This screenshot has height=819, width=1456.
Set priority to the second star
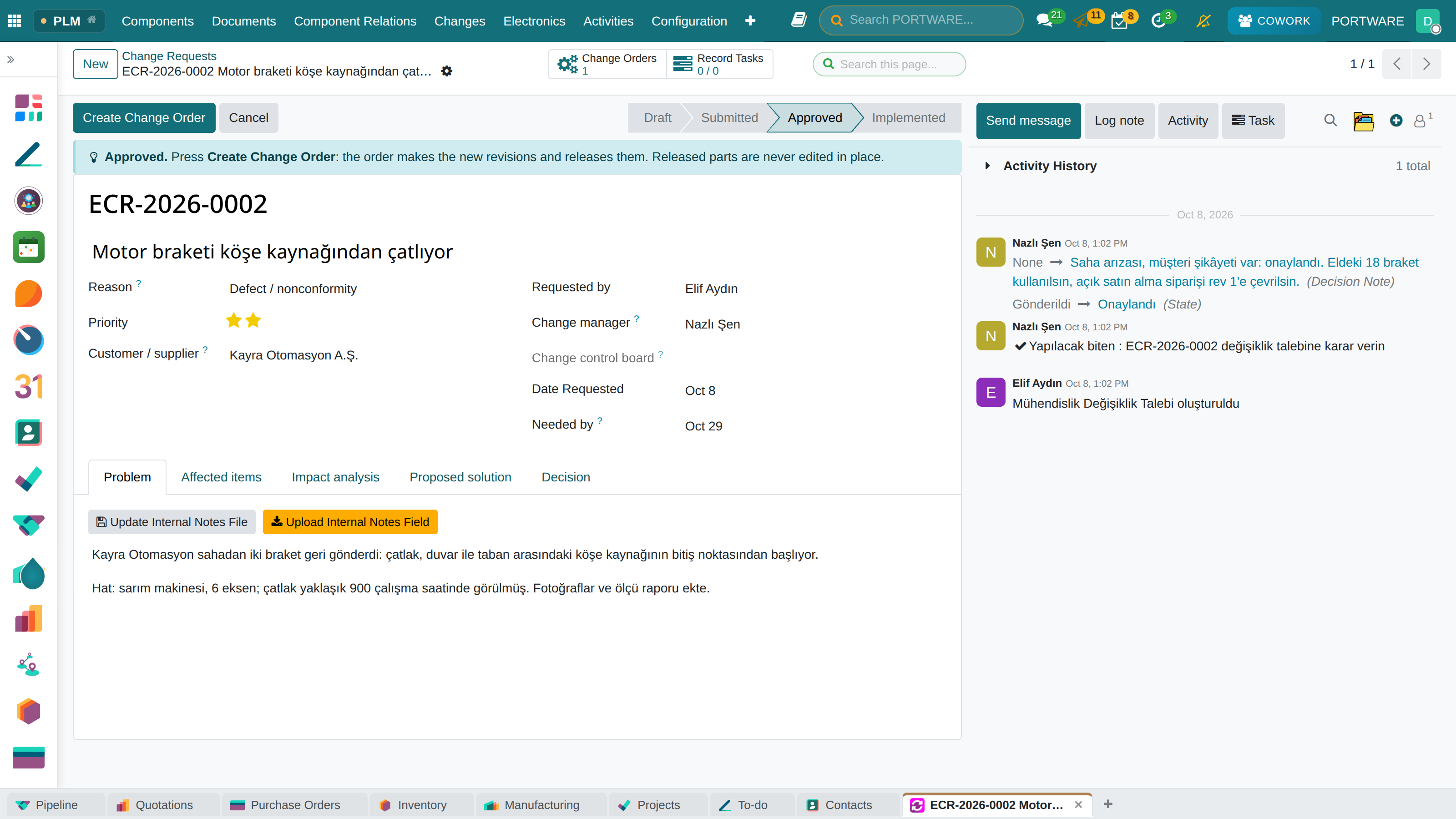point(253,320)
